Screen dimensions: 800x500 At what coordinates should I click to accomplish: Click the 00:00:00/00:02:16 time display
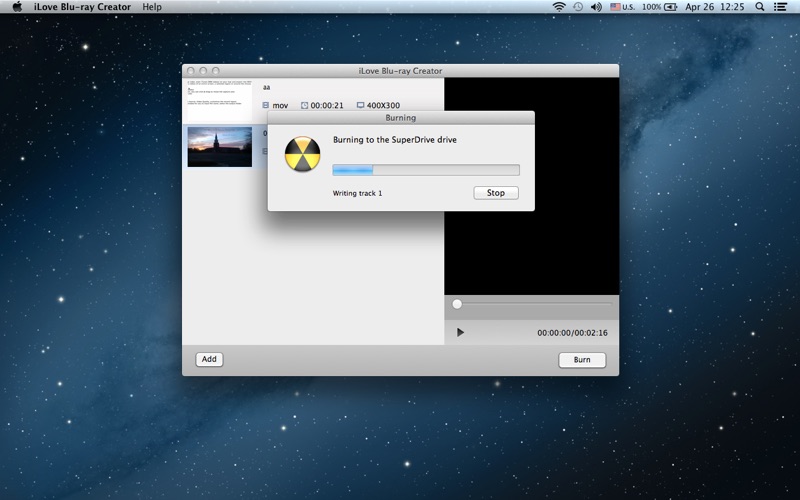pos(572,333)
